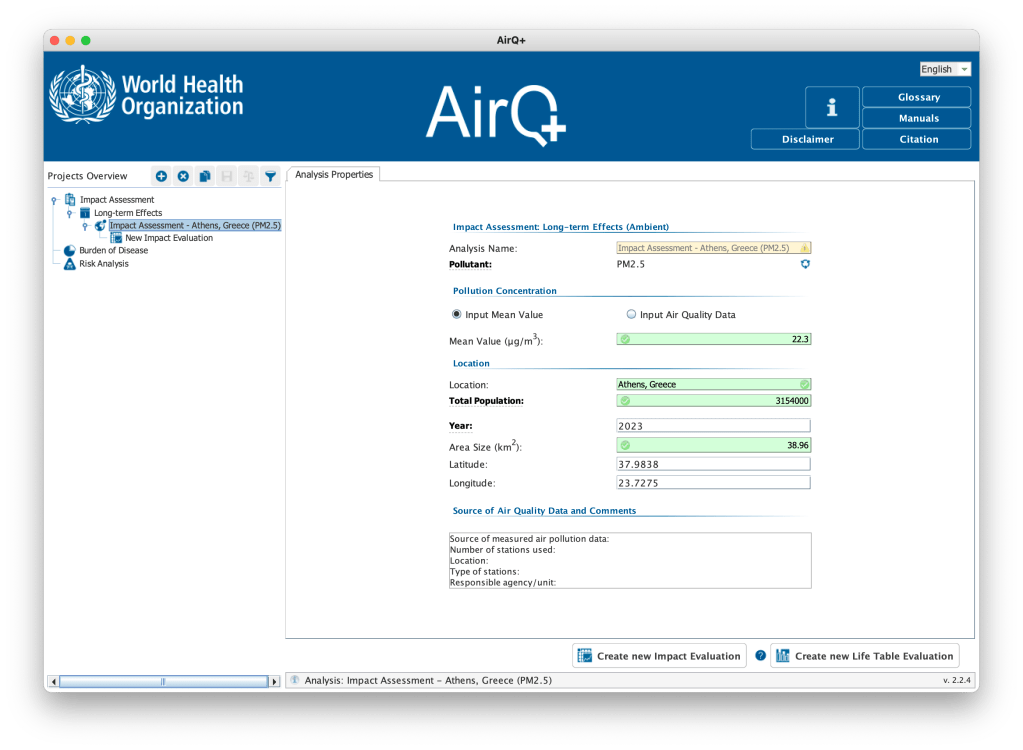
Task: Select New Impact Evaluation in project tree
Action: 168,238
